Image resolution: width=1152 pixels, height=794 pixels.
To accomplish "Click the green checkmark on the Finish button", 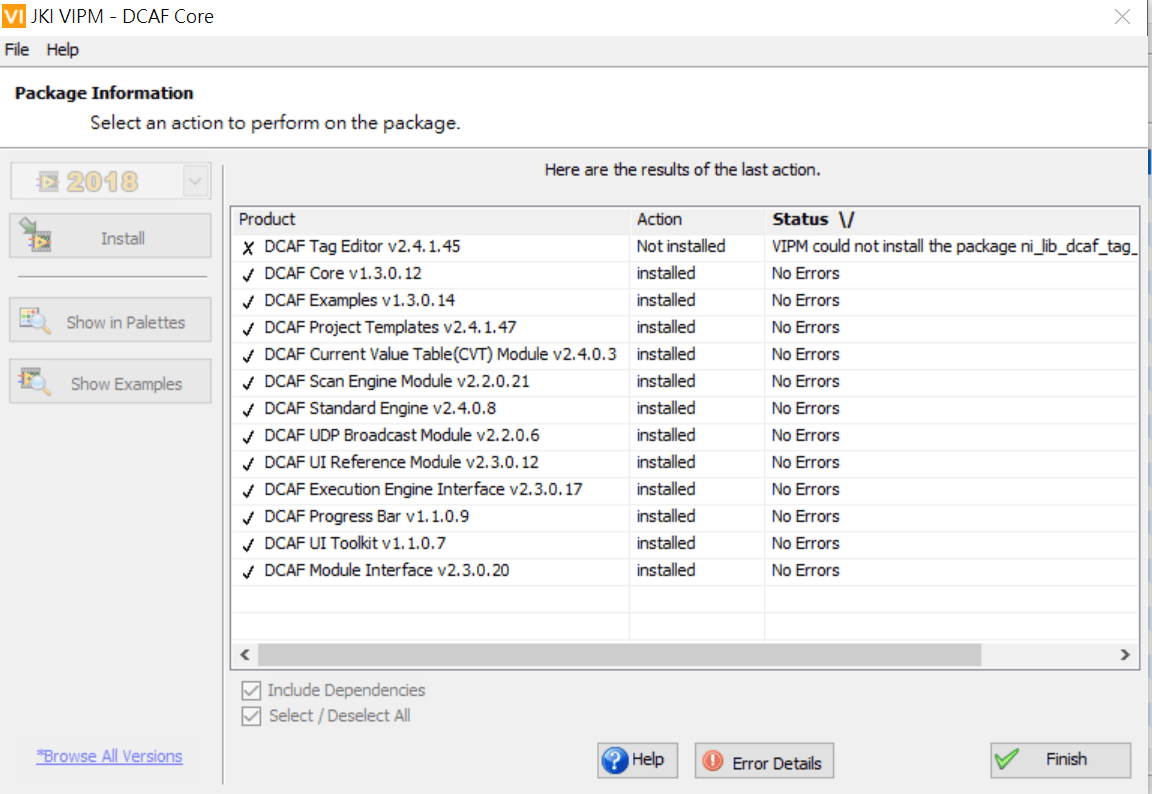I will click(x=1006, y=760).
